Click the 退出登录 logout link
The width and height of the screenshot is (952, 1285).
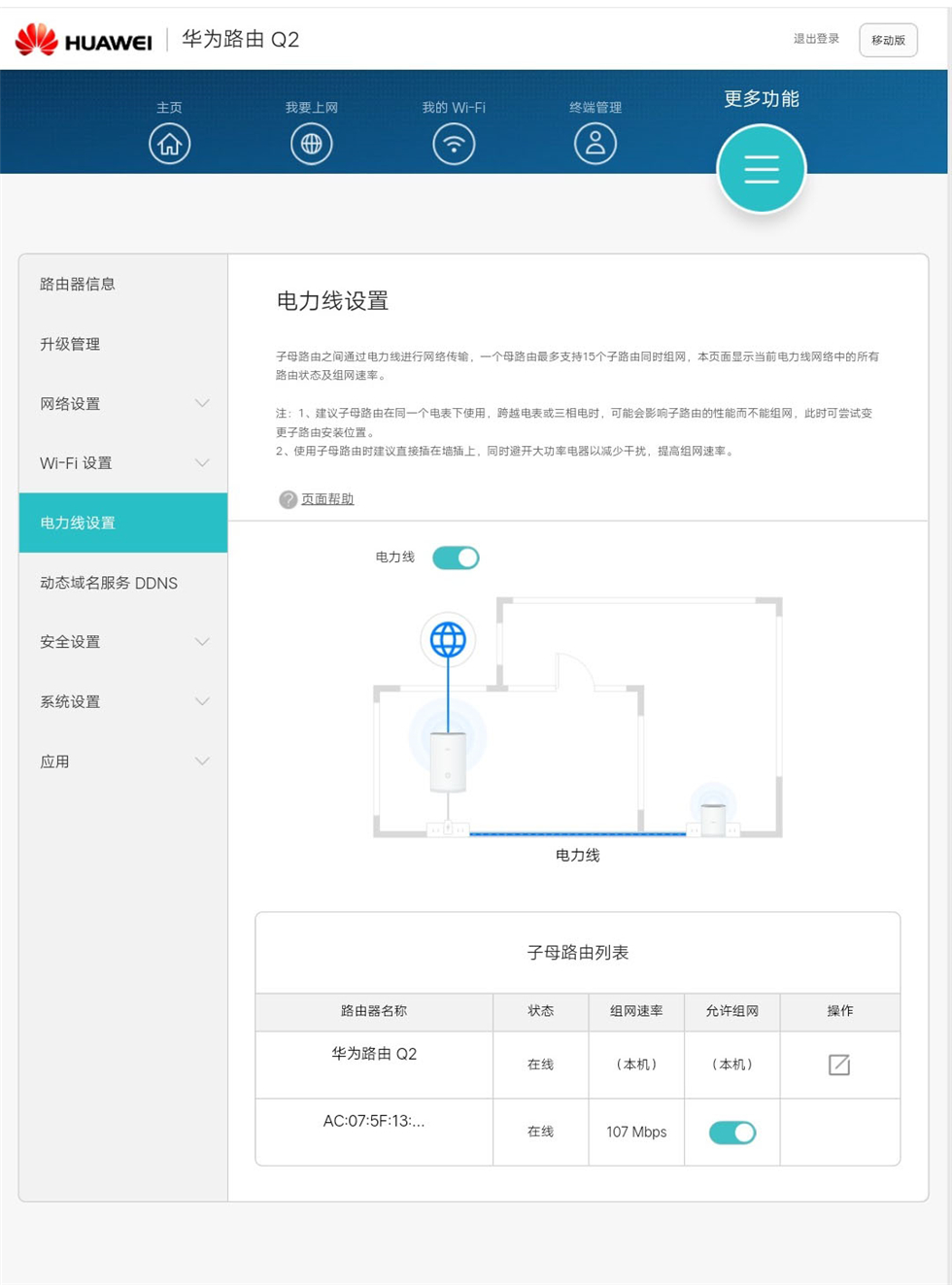click(x=816, y=40)
